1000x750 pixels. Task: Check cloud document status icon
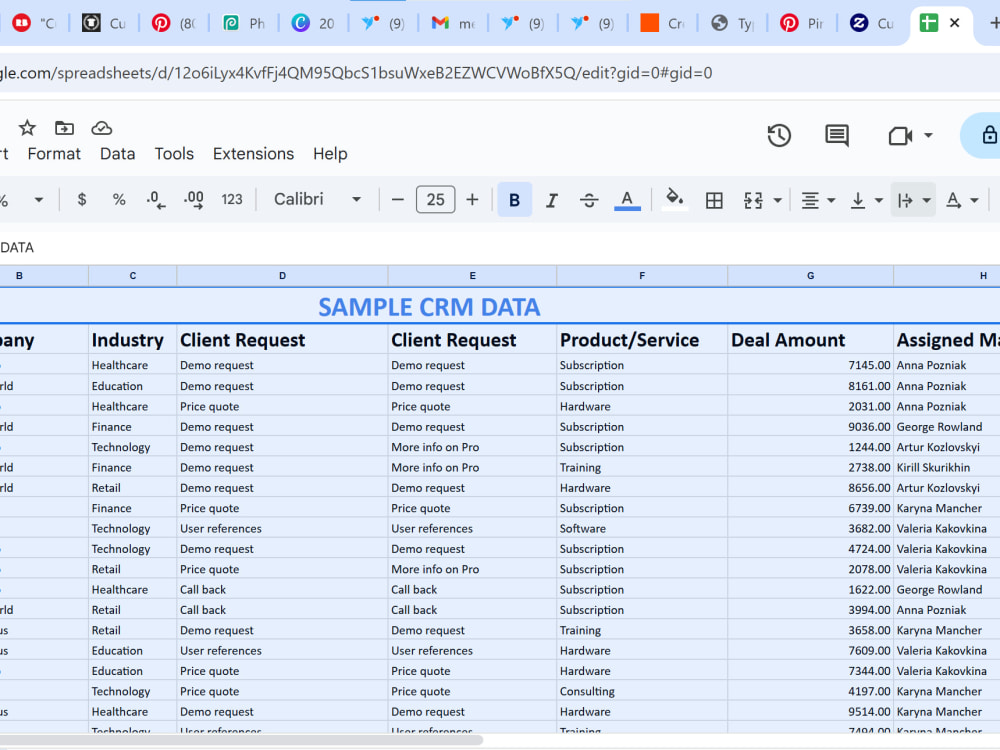pyautogui.click(x=102, y=128)
